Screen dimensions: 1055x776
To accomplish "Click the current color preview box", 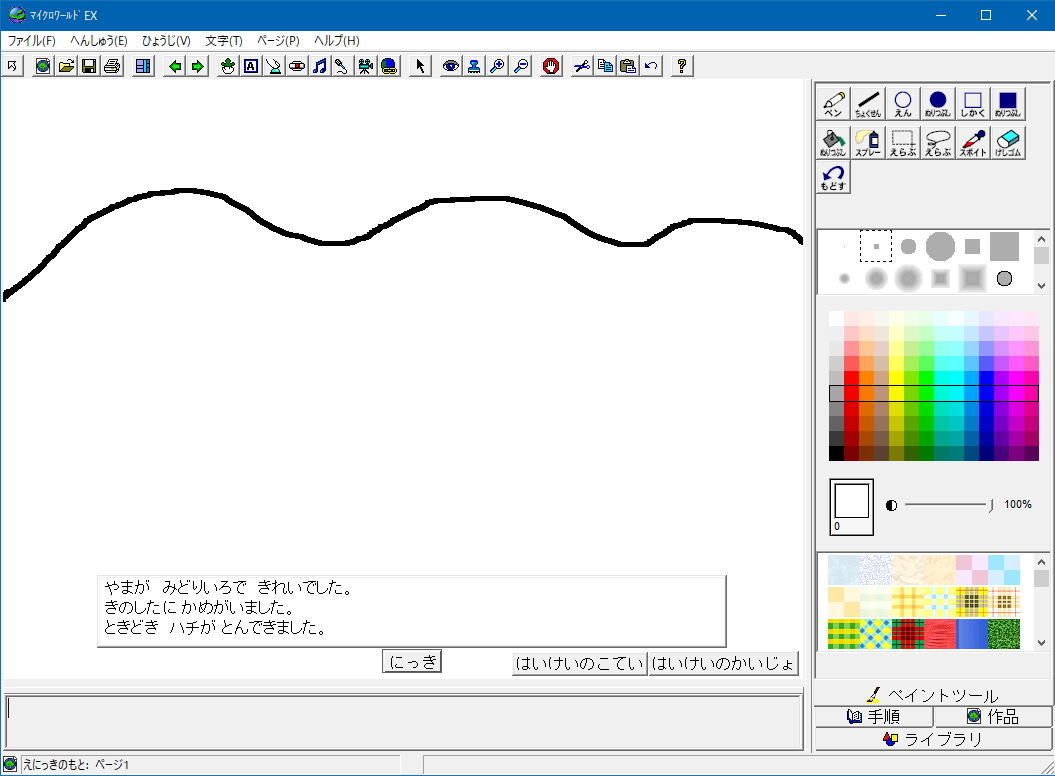I will 851,507.
